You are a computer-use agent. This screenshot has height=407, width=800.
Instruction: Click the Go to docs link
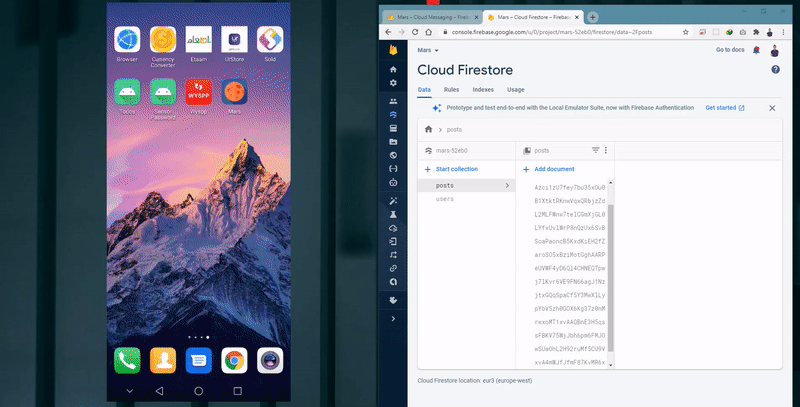(730, 50)
